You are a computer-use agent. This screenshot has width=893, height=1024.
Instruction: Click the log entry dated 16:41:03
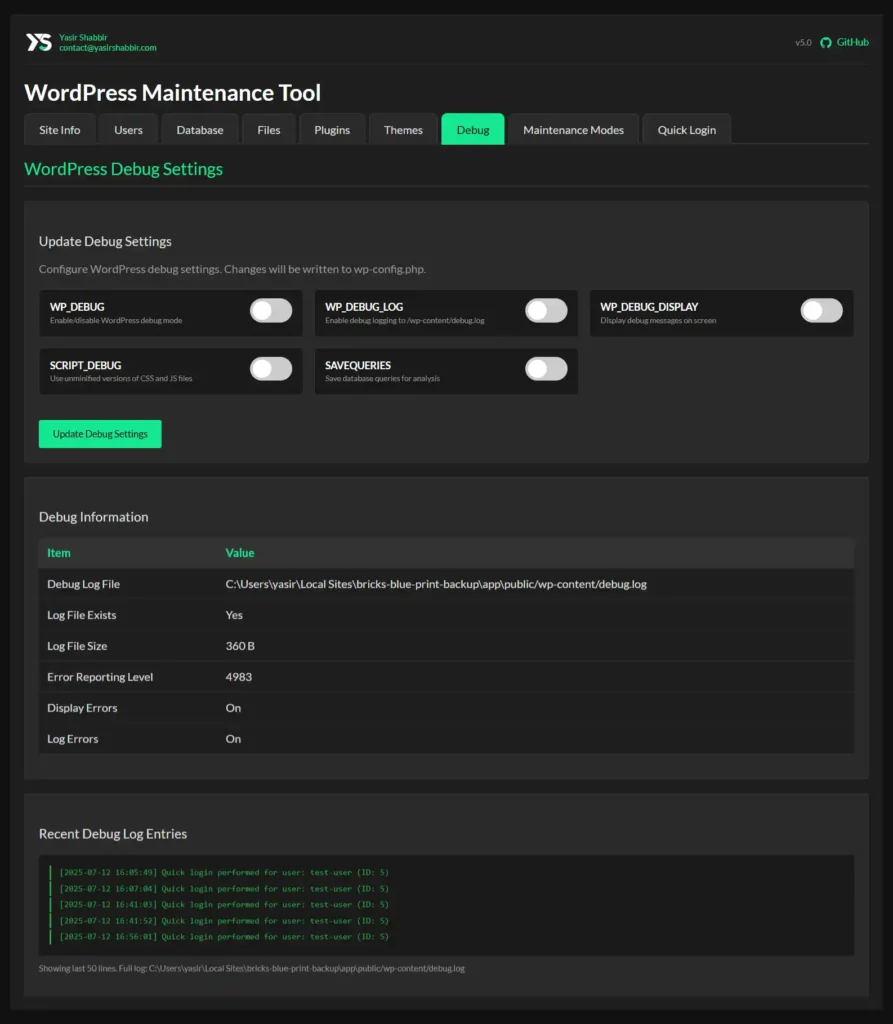[x=224, y=904]
